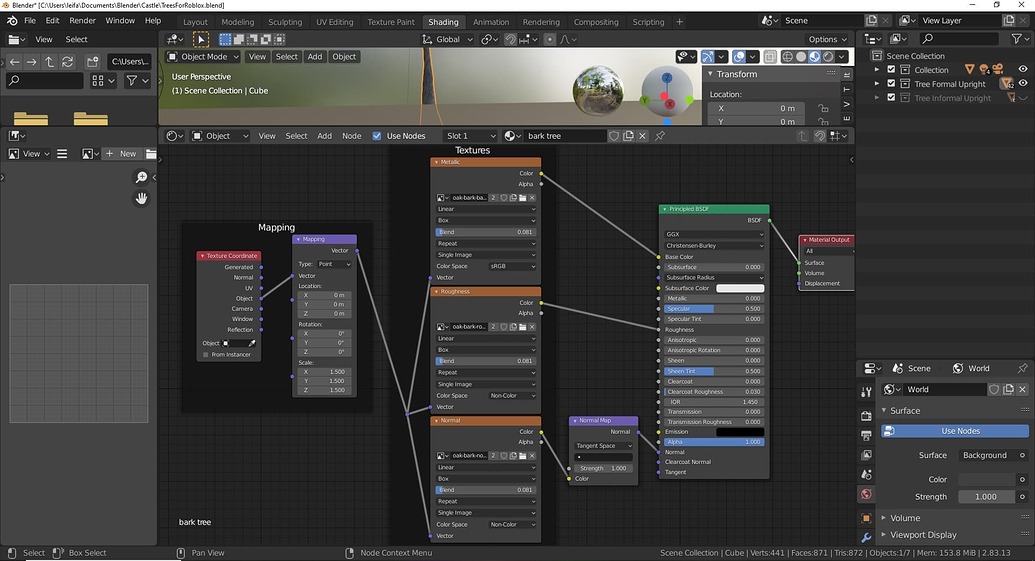The image size is (1035, 561).
Task: Switch to the UV Editing workspace tab
Action: pyautogui.click(x=335, y=22)
